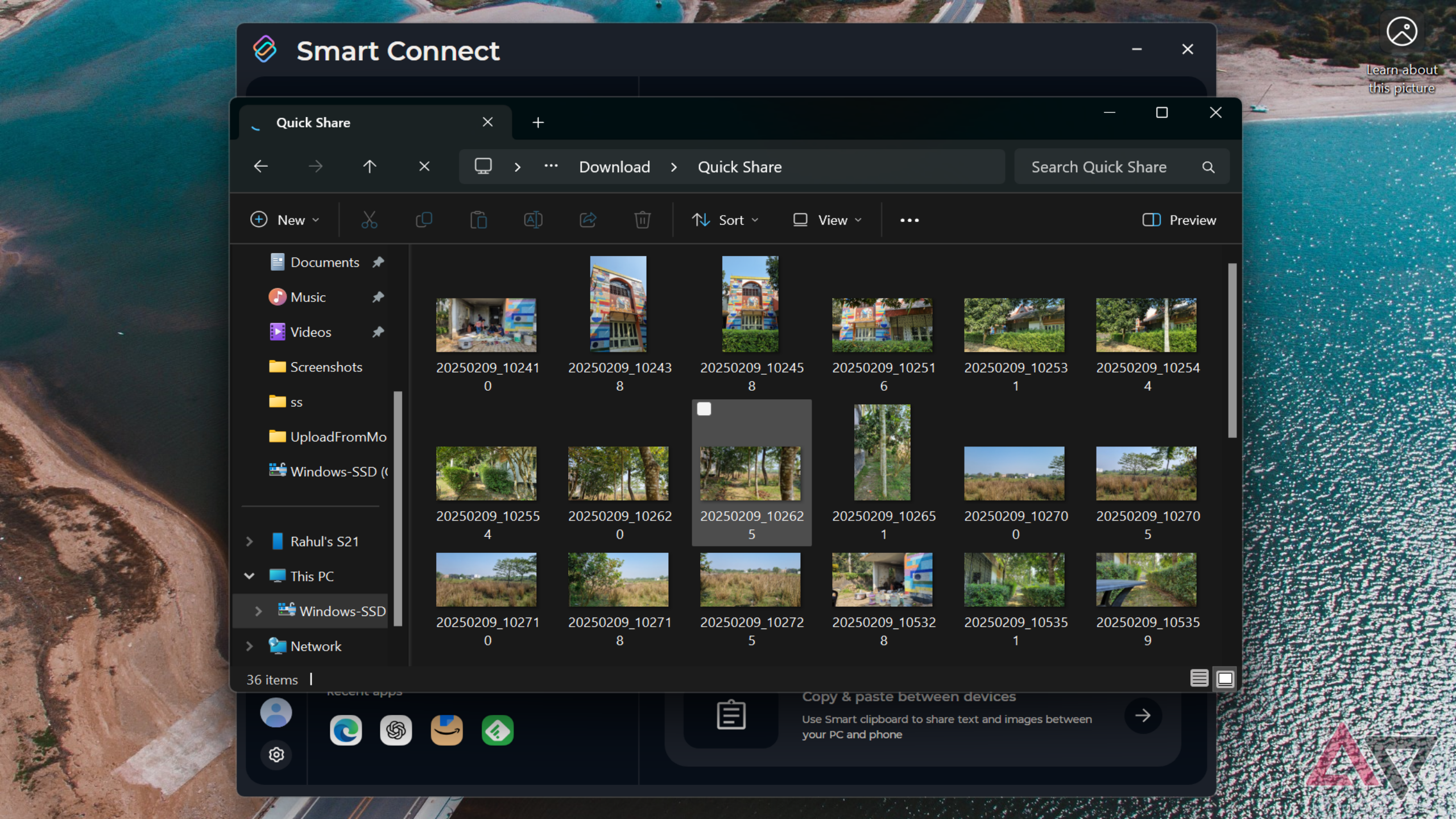Stop loading with the X button
Viewport: 1456px width, 819px height.
424,167
